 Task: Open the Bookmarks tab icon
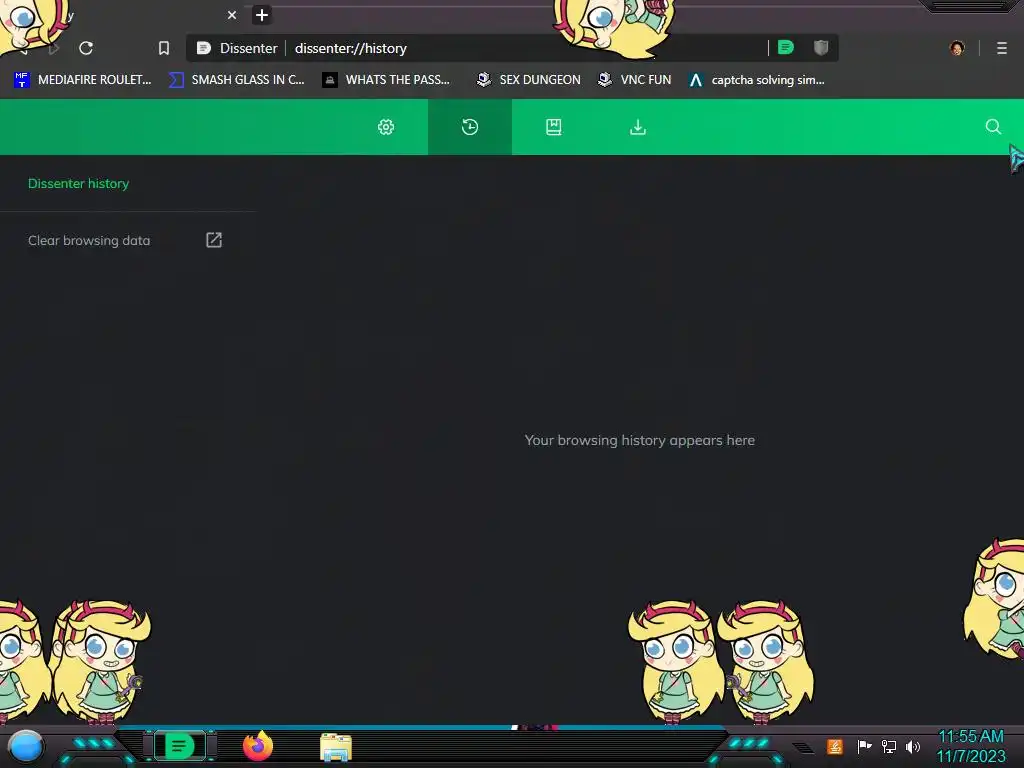pyautogui.click(x=554, y=127)
